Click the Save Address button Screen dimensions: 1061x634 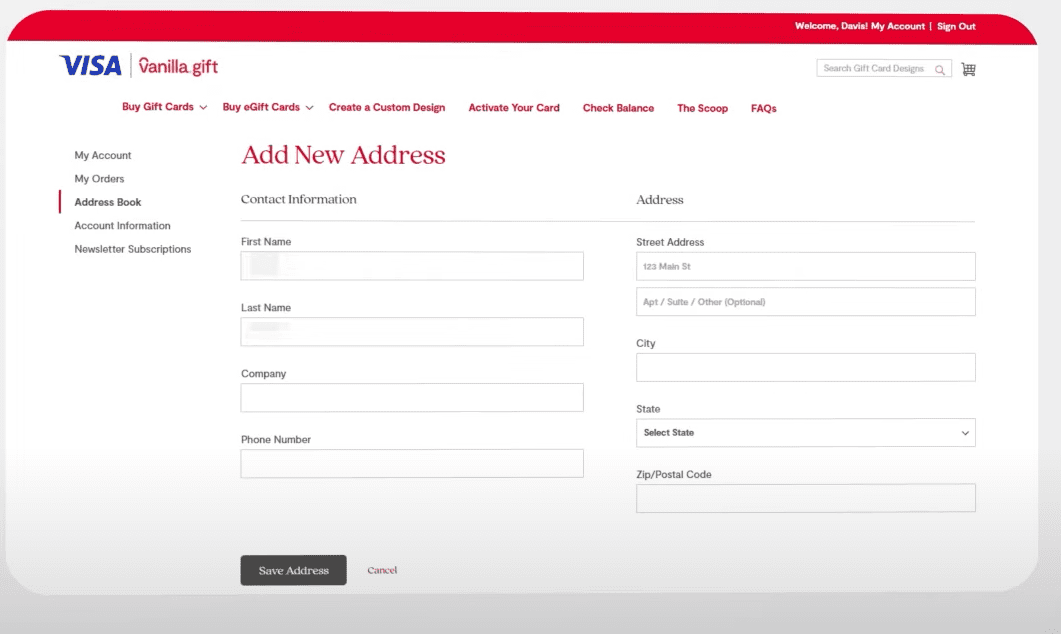coord(294,570)
